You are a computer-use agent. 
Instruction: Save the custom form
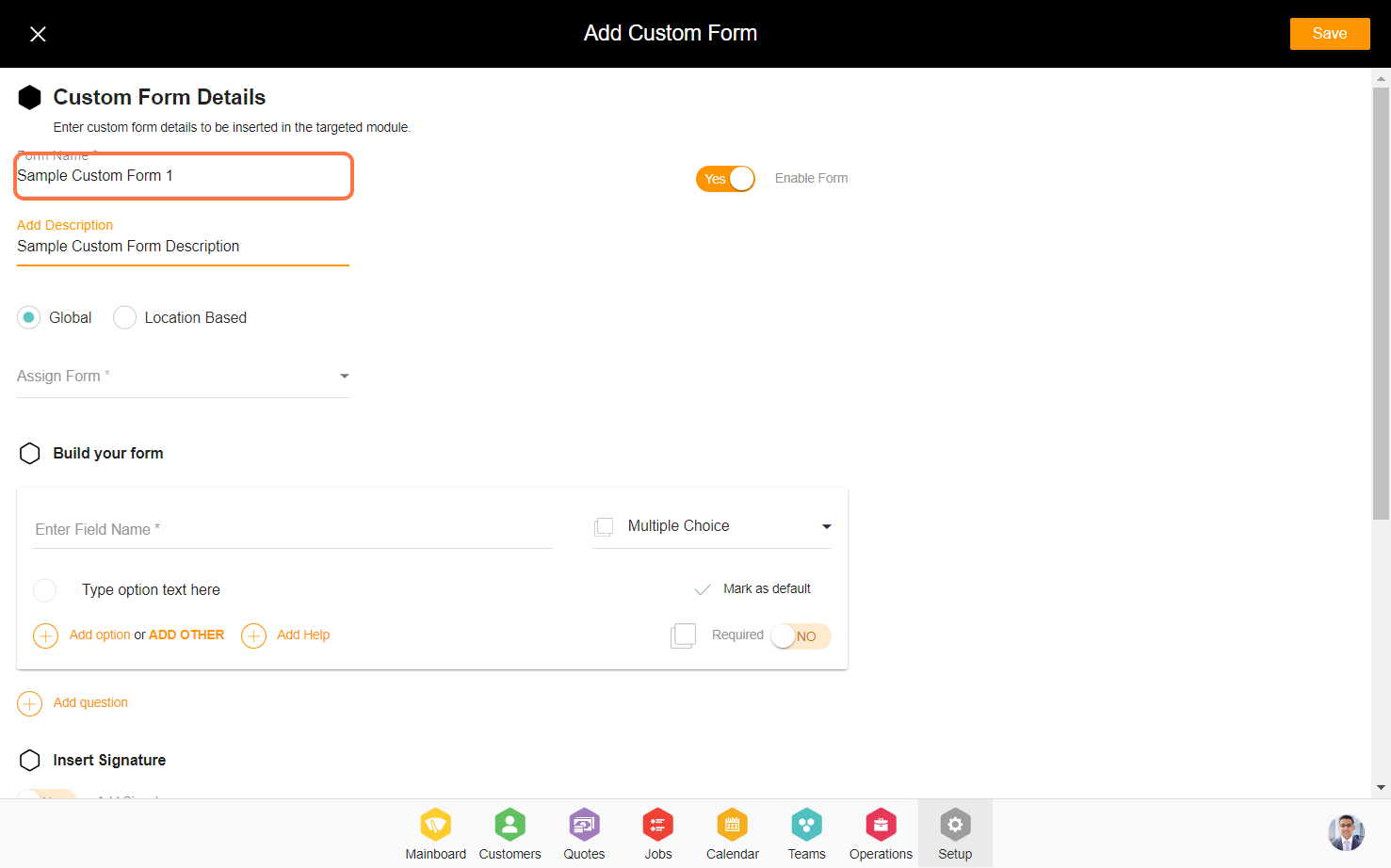[x=1329, y=34]
